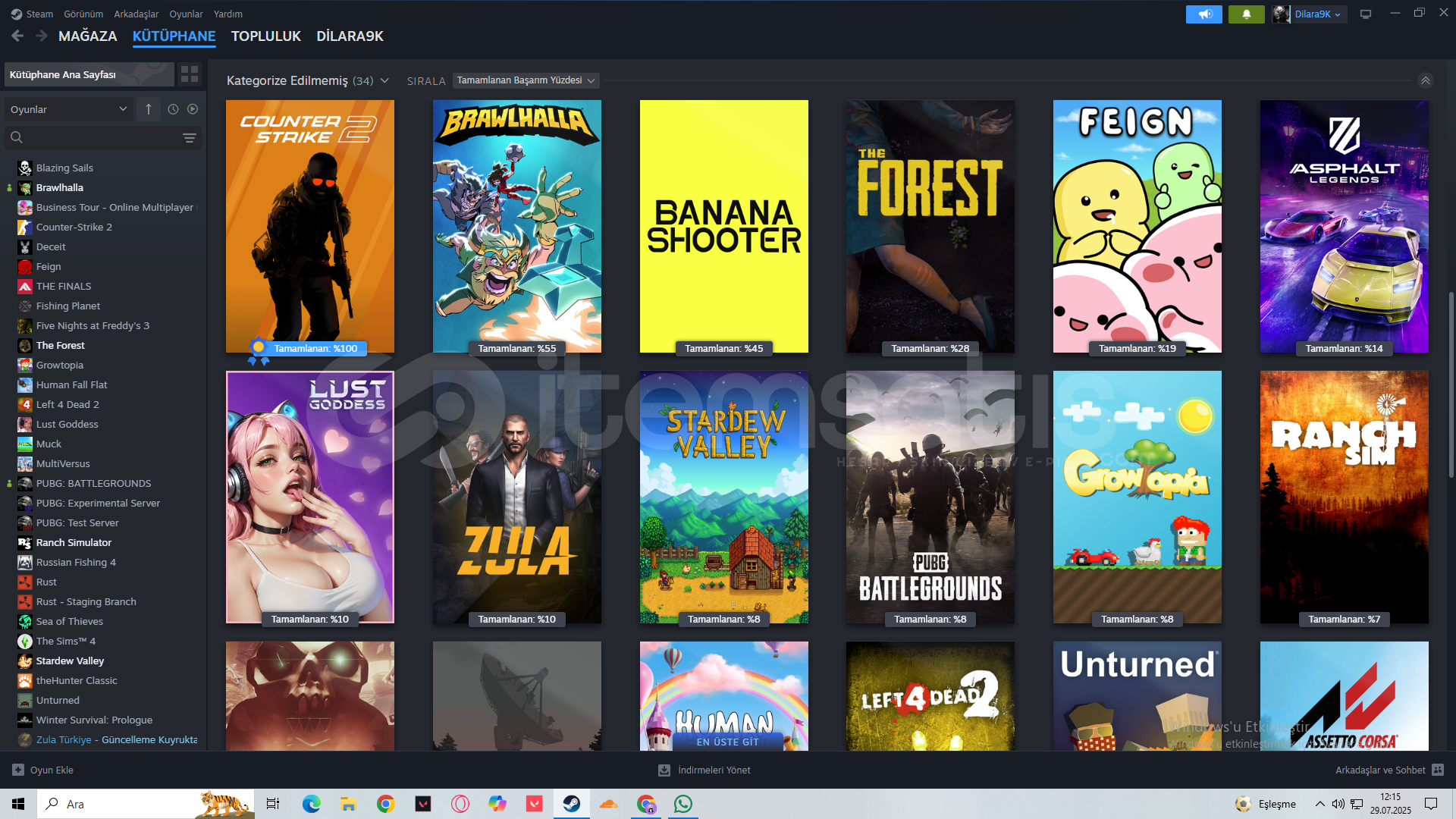Switch to the TOPLULUK tab

coord(266,36)
